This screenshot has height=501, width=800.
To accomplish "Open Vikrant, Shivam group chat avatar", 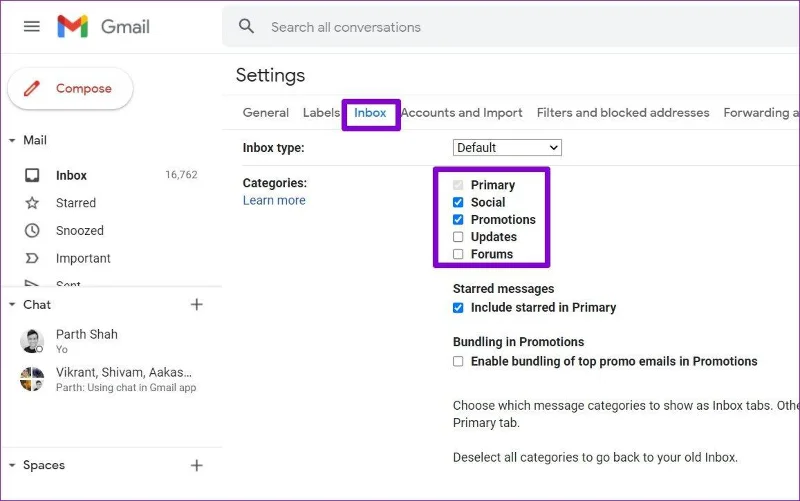I will coord(32,379).
